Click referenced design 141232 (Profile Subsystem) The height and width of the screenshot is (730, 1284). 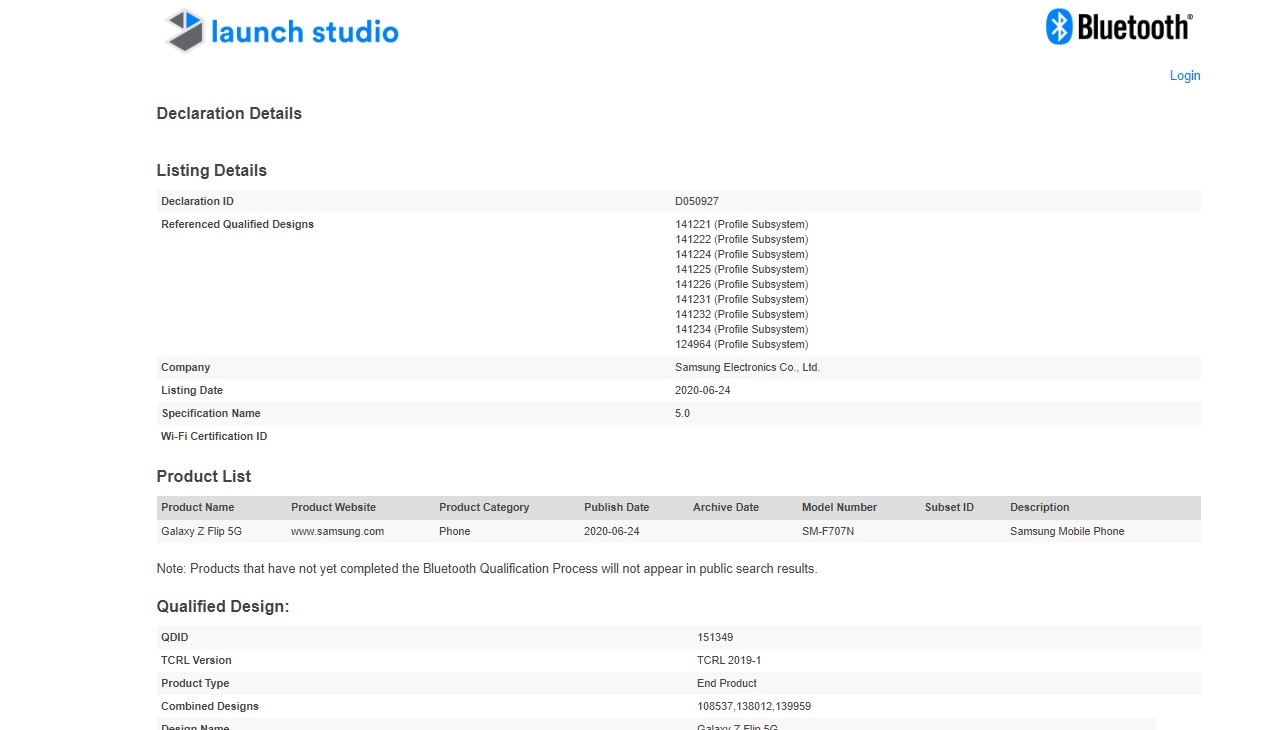tap(742, 315)
